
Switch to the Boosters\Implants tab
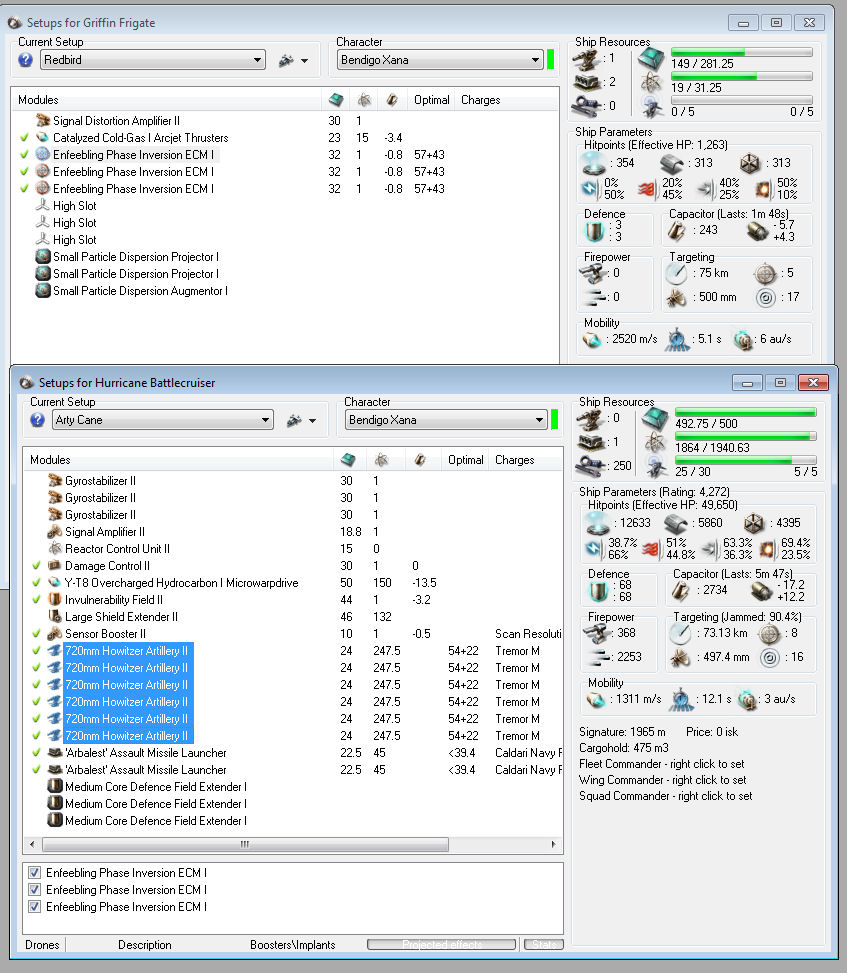[x=292, y=944]
